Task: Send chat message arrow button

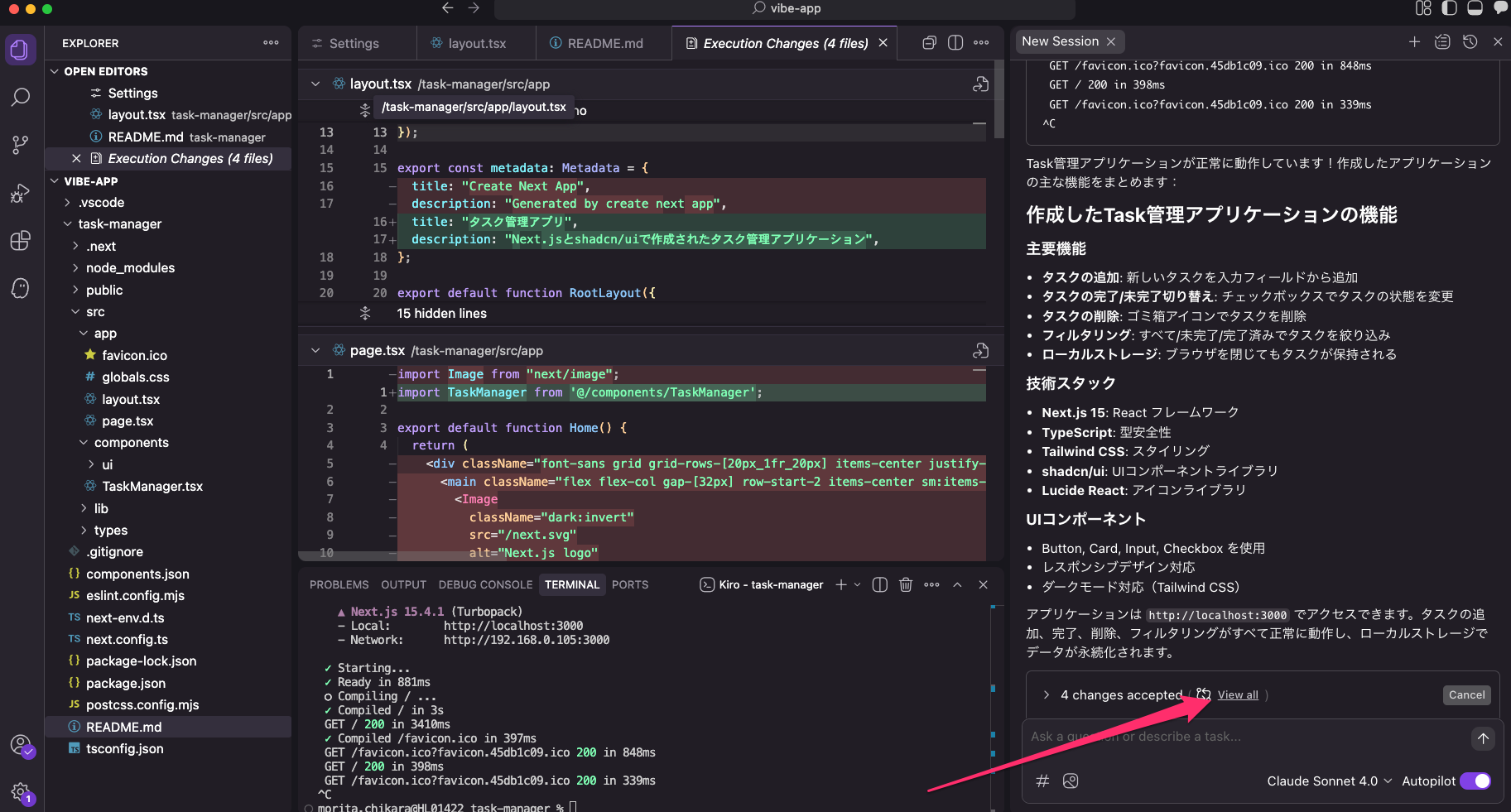Action: (x=1483, y=738)
